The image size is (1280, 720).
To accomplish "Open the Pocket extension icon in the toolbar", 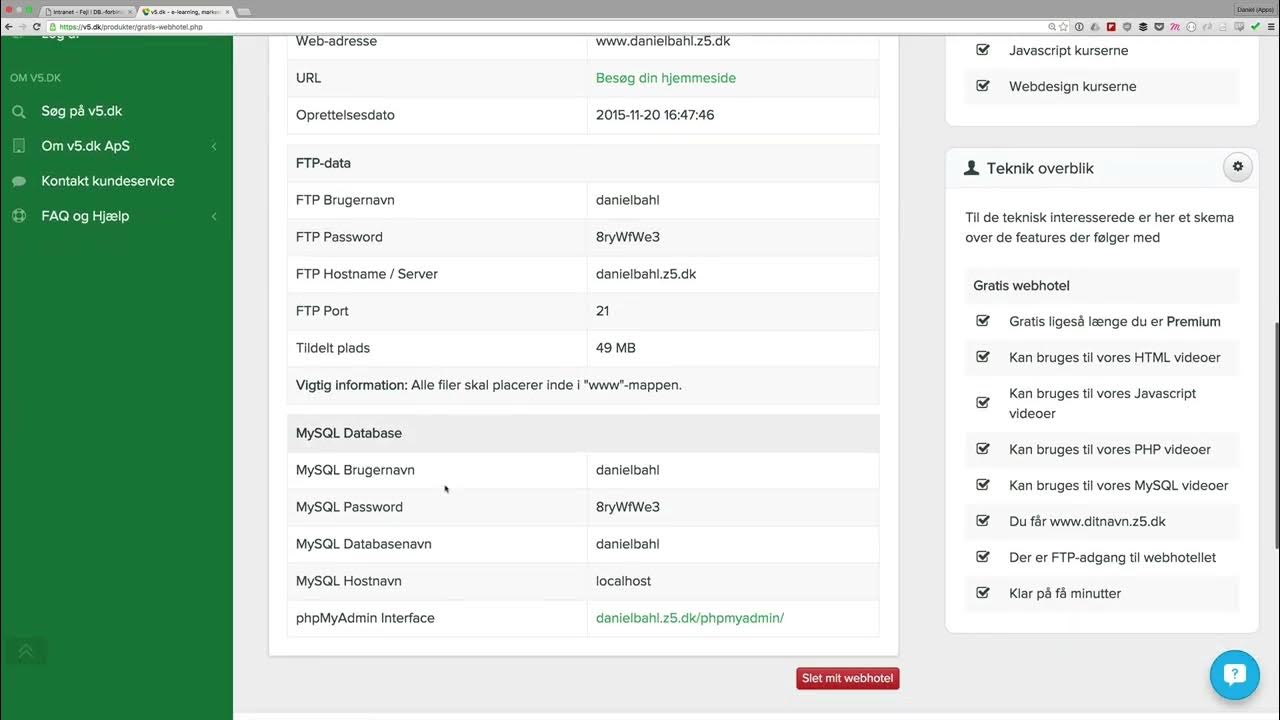I will (1158, 27).
